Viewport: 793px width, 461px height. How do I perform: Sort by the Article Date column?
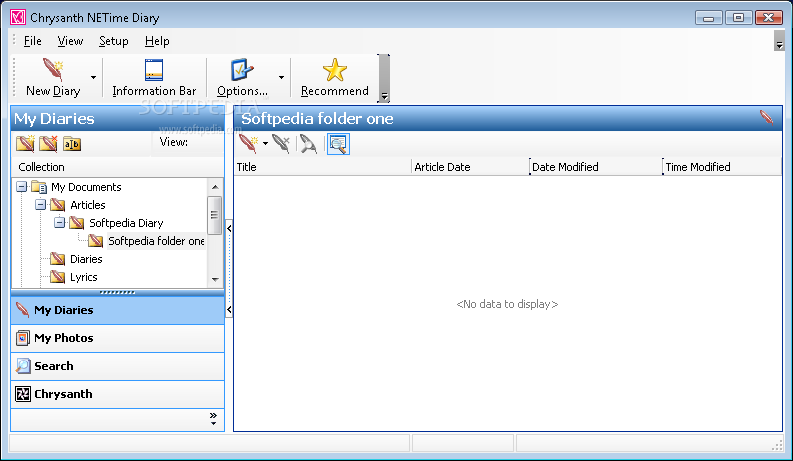pyautogui.click(x=470, y=167)
